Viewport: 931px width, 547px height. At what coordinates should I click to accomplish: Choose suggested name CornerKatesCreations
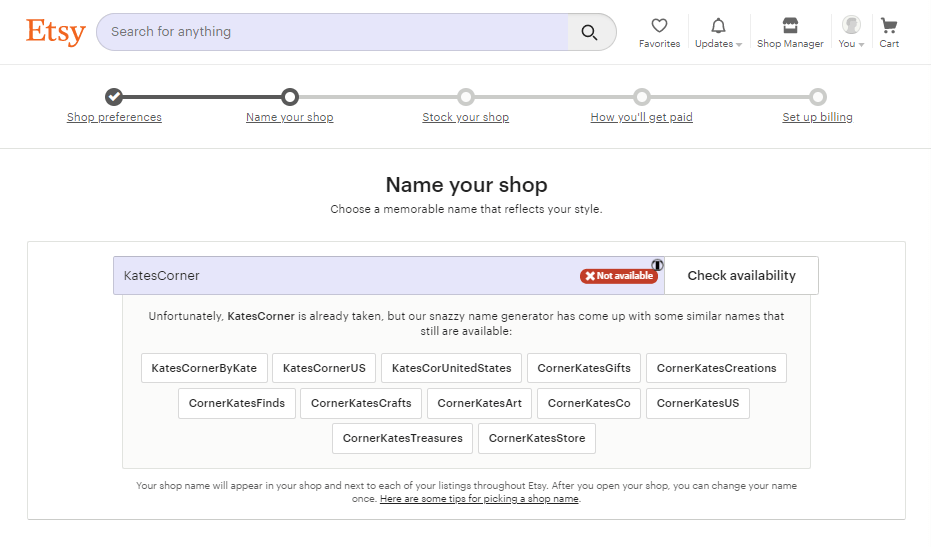tap(716, 368)
